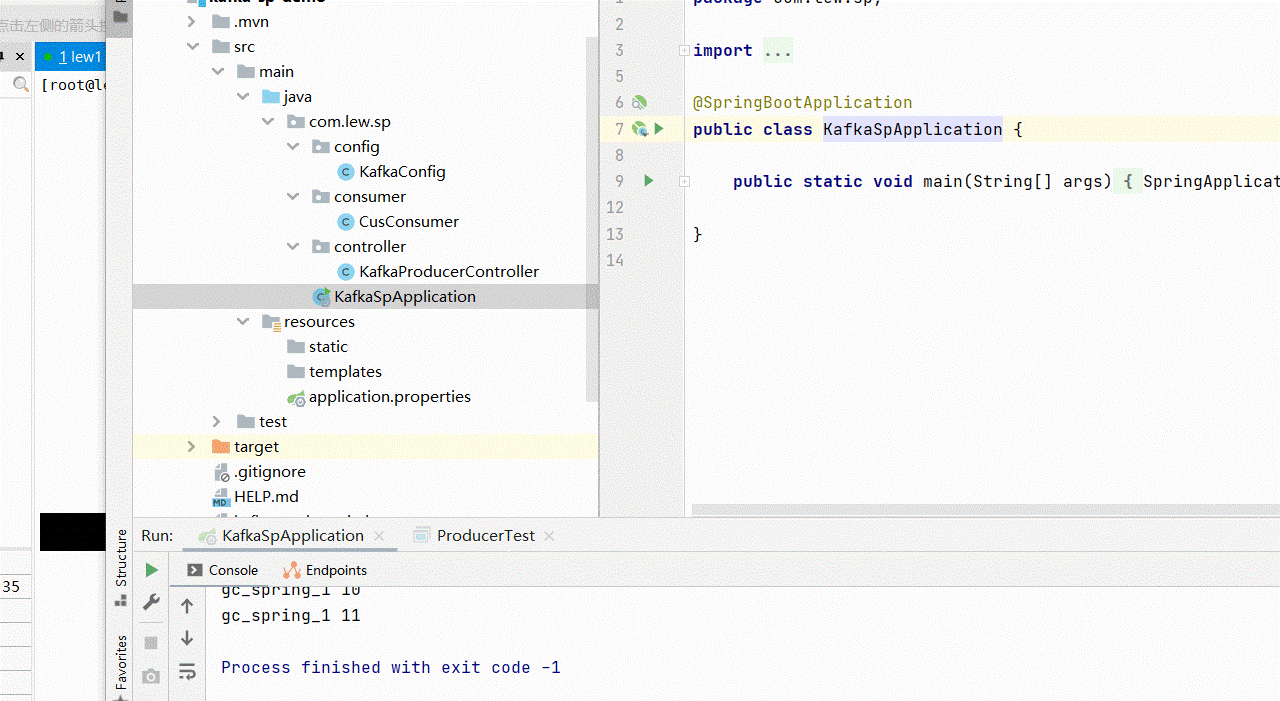Run main method from line 9 gutter

click(649, 181)
